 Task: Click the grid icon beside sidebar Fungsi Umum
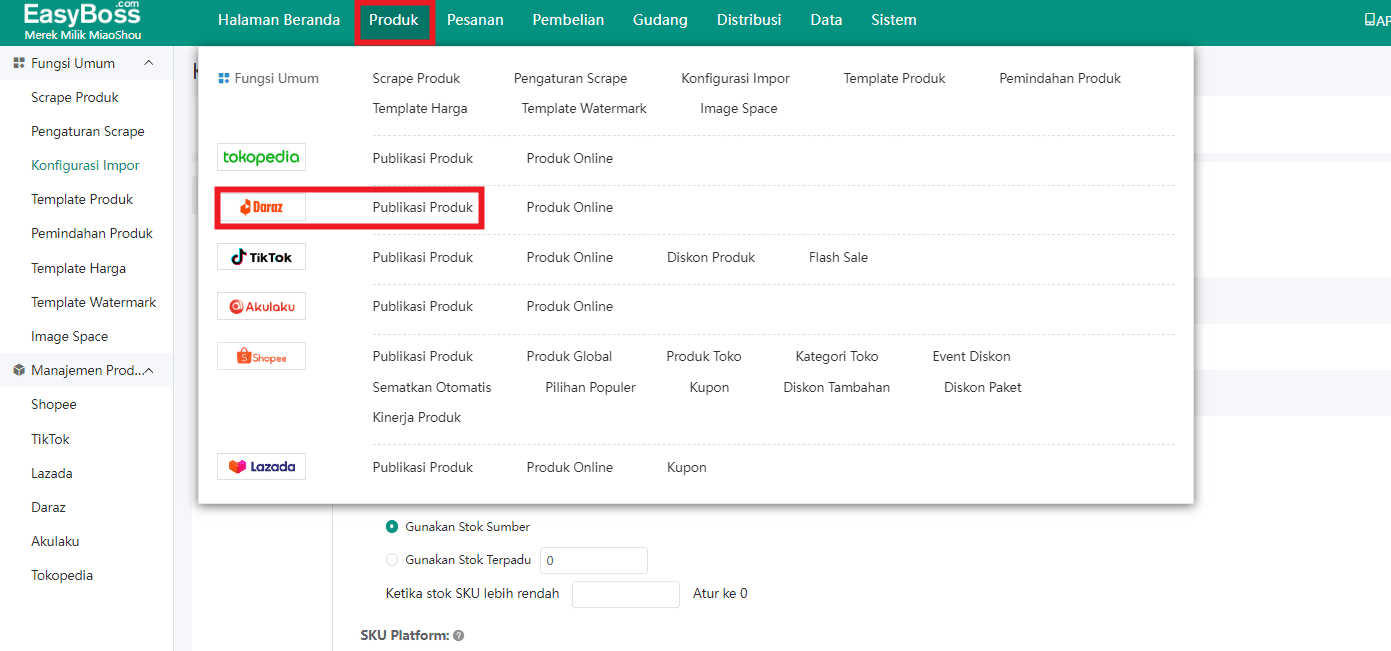[x=19, y=63]
